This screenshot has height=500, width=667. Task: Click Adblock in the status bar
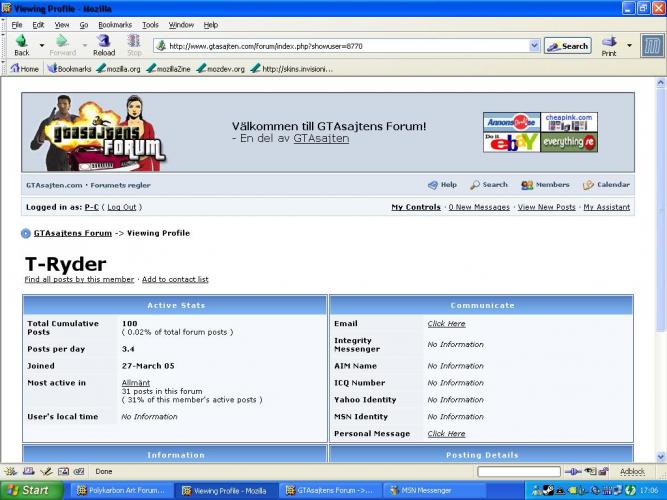point(632,471)
